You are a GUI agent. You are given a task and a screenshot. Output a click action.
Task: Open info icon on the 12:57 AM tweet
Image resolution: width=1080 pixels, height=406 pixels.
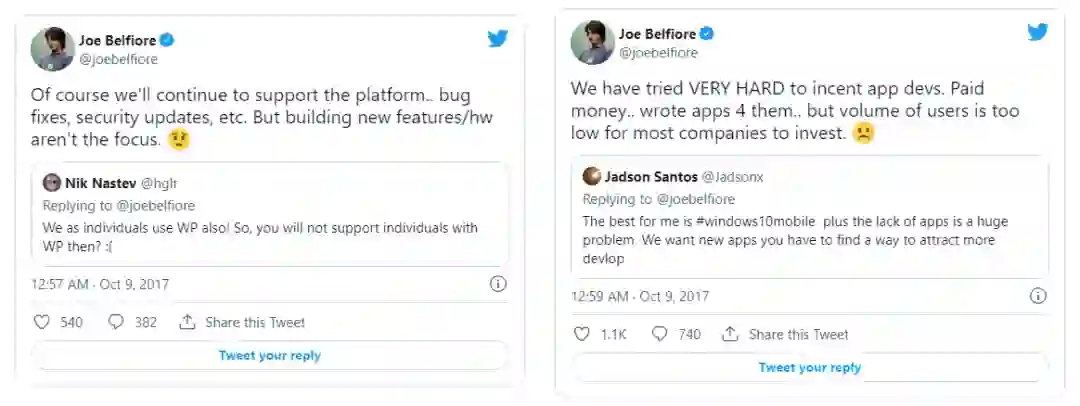coord(498,284)
